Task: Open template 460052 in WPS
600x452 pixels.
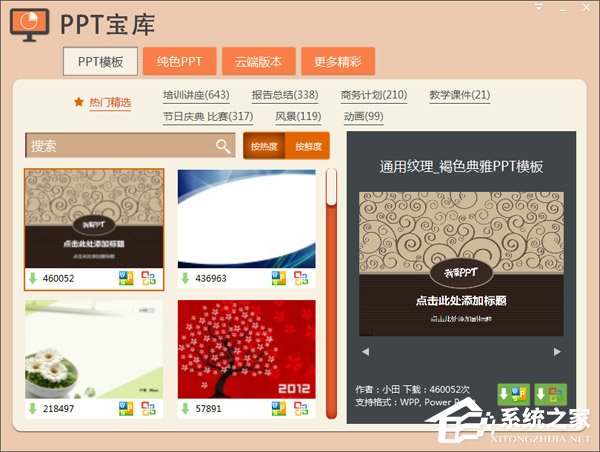Action: (x=126, y=278)
